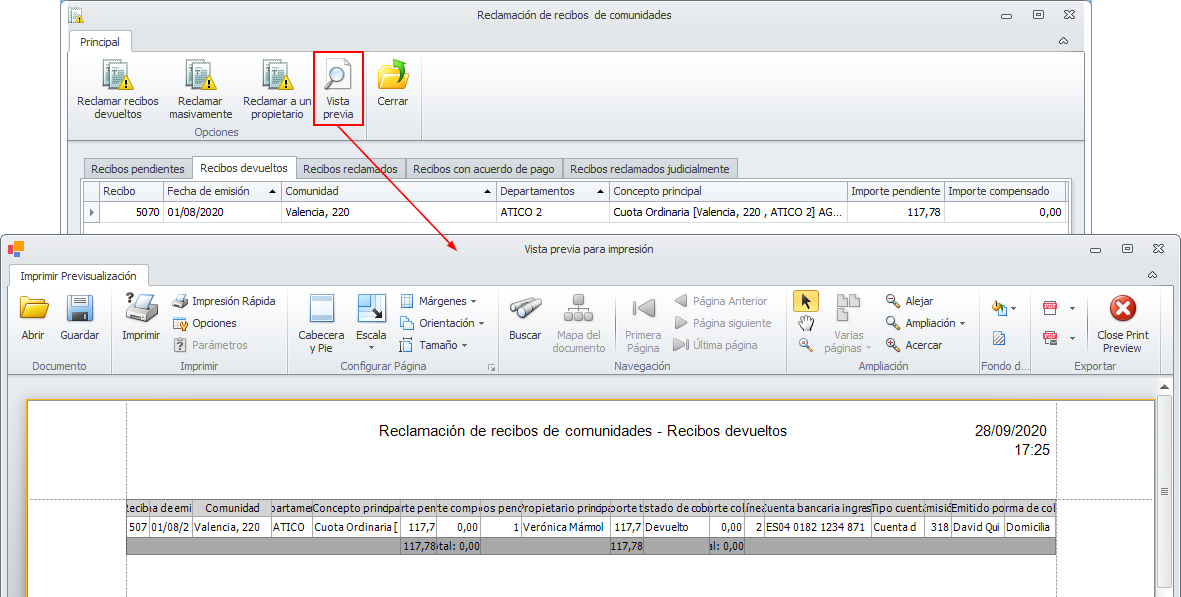Click Export to PDF icon
Image resolution: width=1181 pixels, height=597 pixels.
[1050, 307]
